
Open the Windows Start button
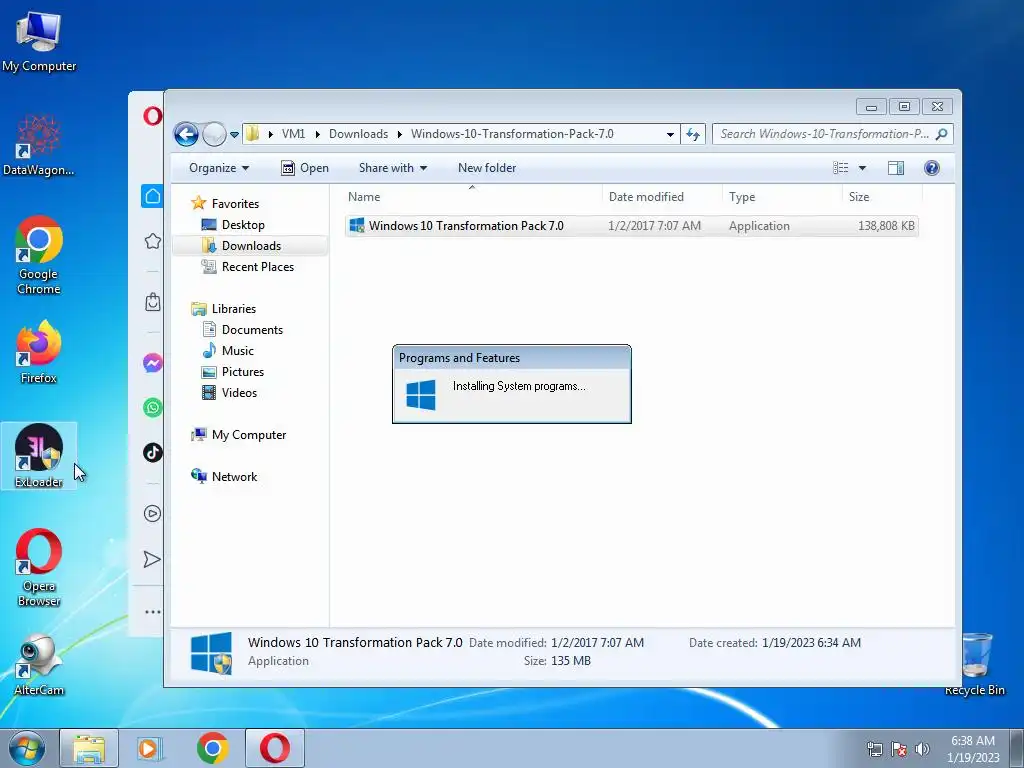(x=27, y=748)
